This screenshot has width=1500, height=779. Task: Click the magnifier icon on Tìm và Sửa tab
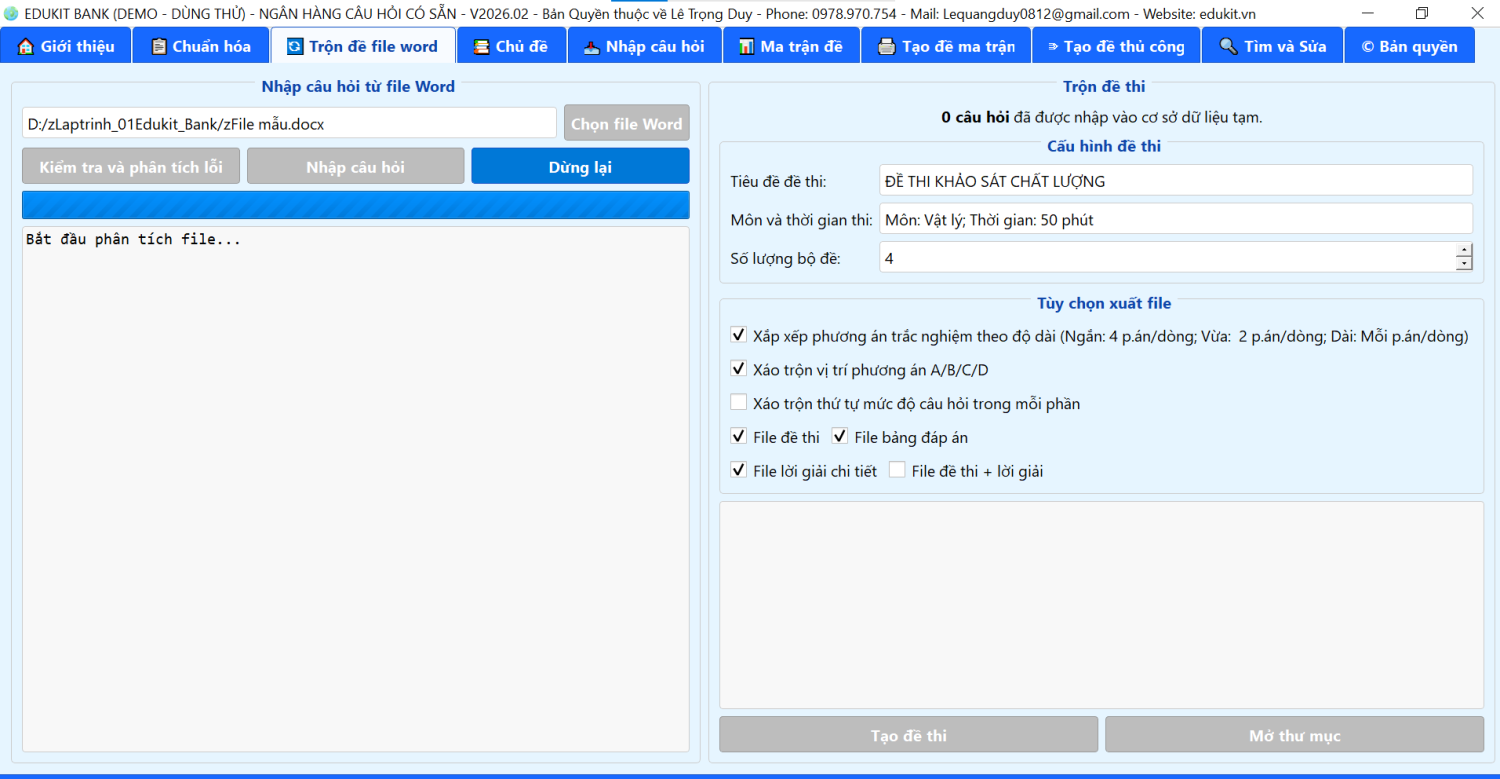click(x=1228, y=47)
